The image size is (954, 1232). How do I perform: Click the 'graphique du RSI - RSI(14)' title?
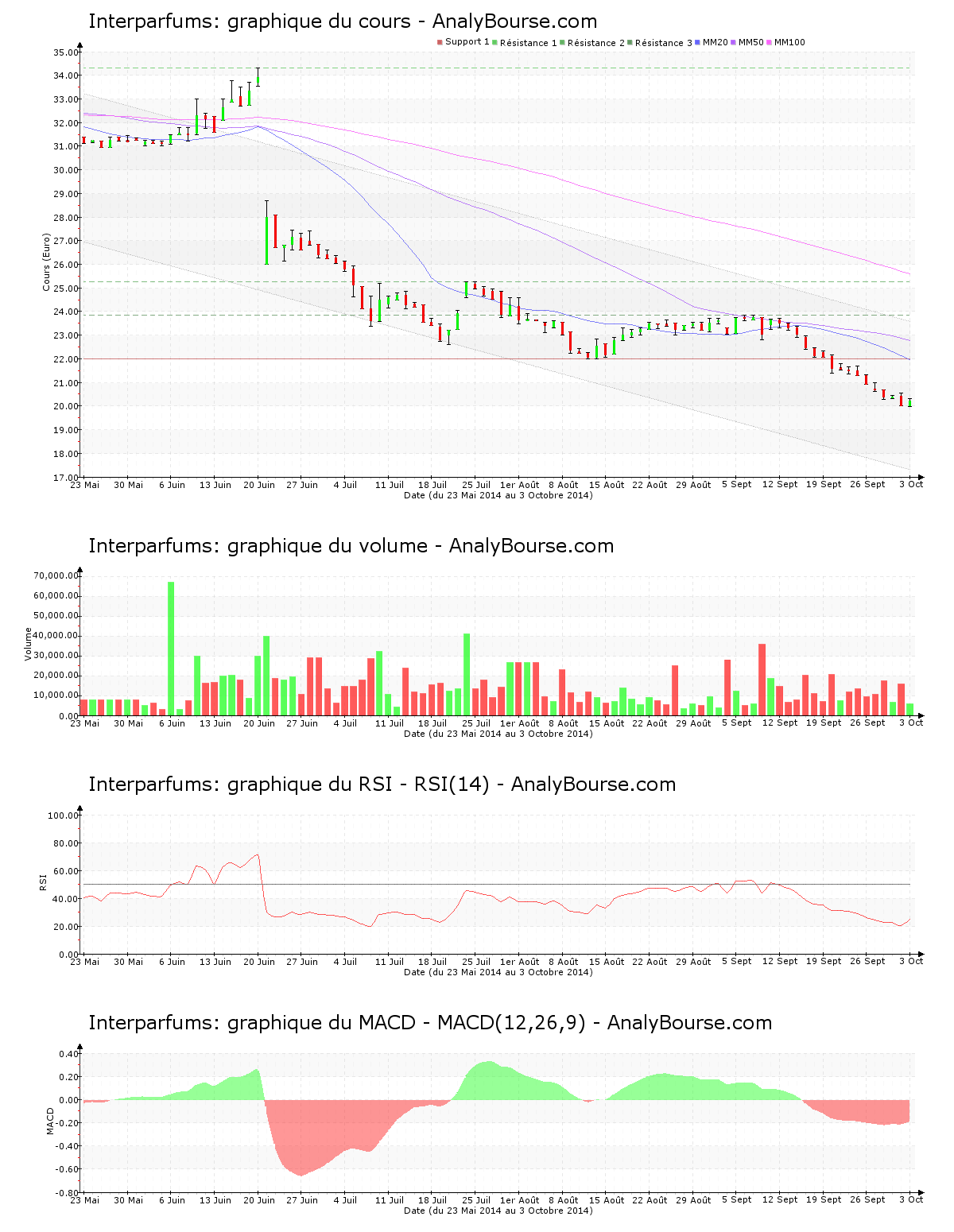382,785
